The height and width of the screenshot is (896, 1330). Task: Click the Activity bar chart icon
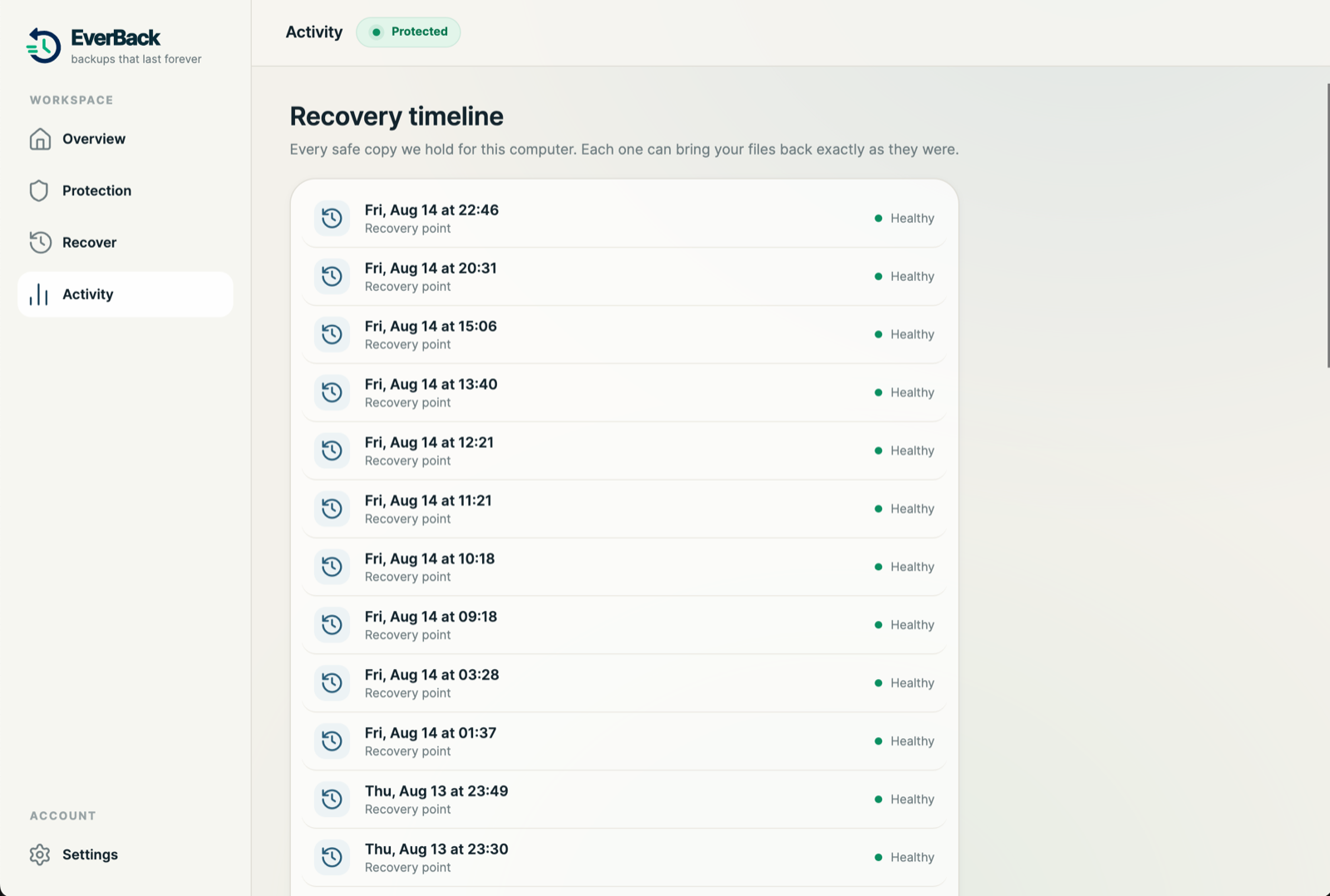[39, 294]
